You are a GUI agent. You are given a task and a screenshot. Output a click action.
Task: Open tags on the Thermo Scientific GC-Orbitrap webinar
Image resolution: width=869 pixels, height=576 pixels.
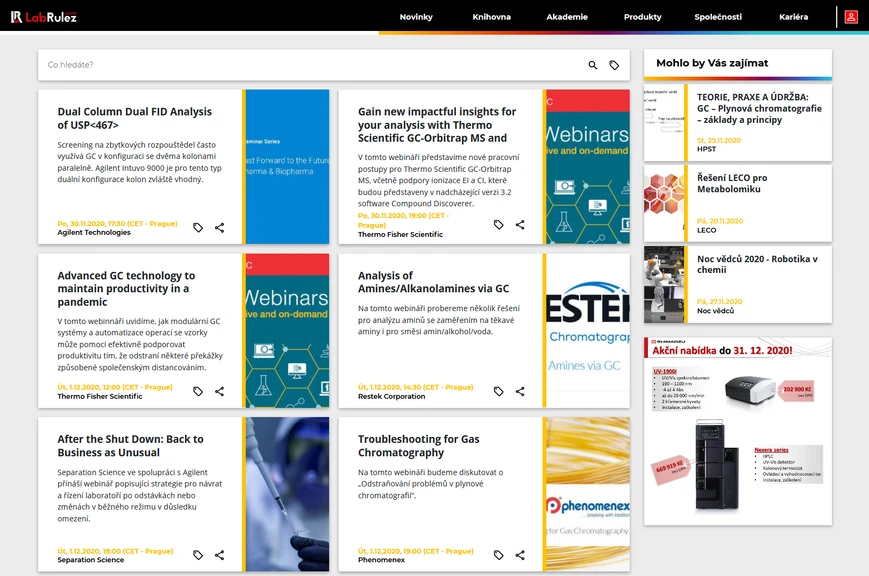[498, 225]
